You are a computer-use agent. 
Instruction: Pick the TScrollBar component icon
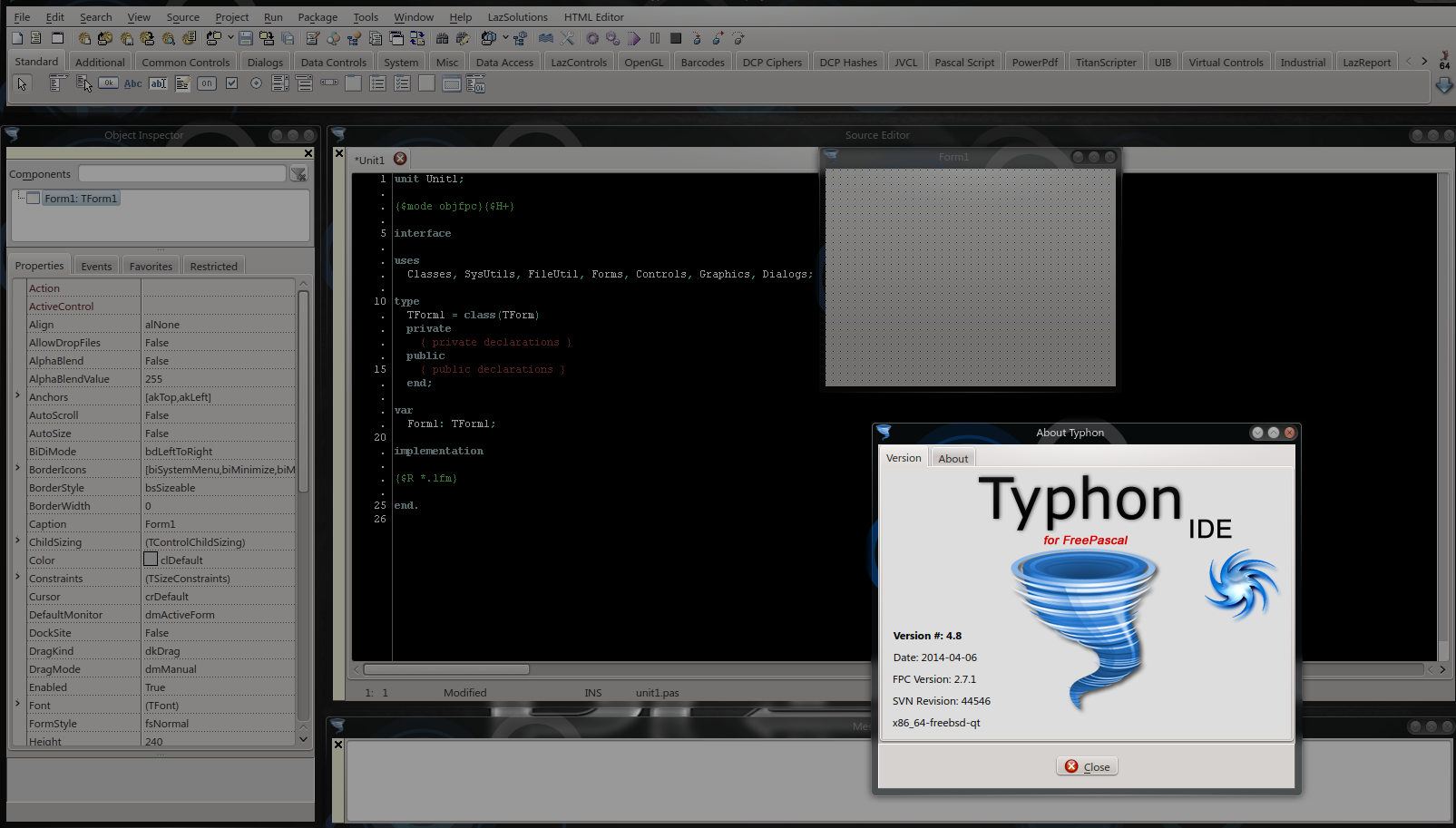coord(329,83)
